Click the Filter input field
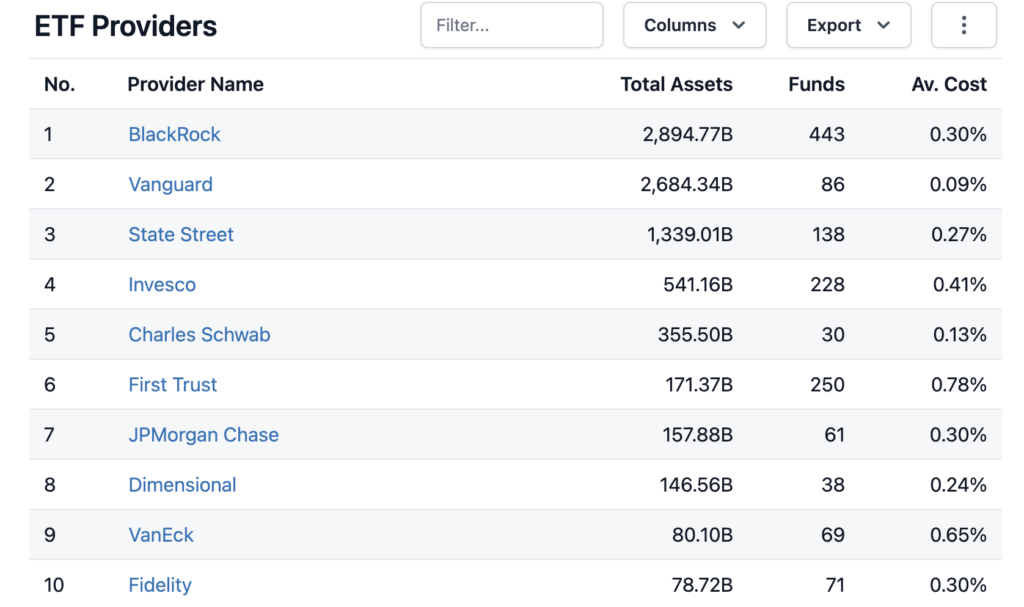Viewport: 1024px width, 607px height. tap(511, 25)
